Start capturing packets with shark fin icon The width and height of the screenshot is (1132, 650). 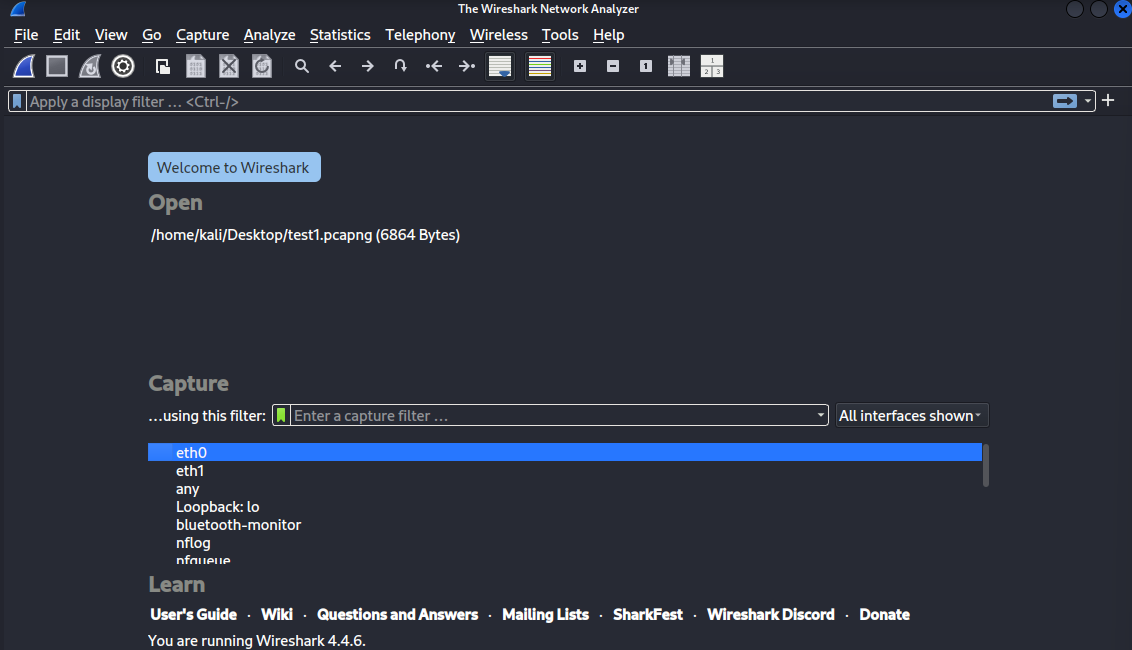[x=25, y=66]
